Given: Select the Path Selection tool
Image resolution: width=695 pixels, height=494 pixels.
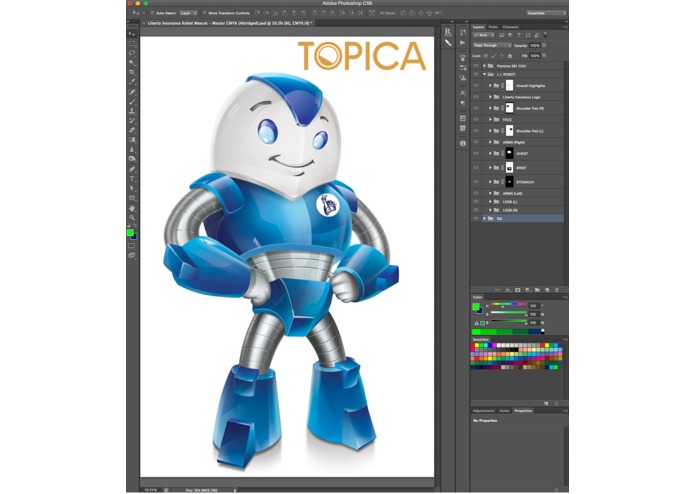Looking at the screenshot, I should 132,188.
